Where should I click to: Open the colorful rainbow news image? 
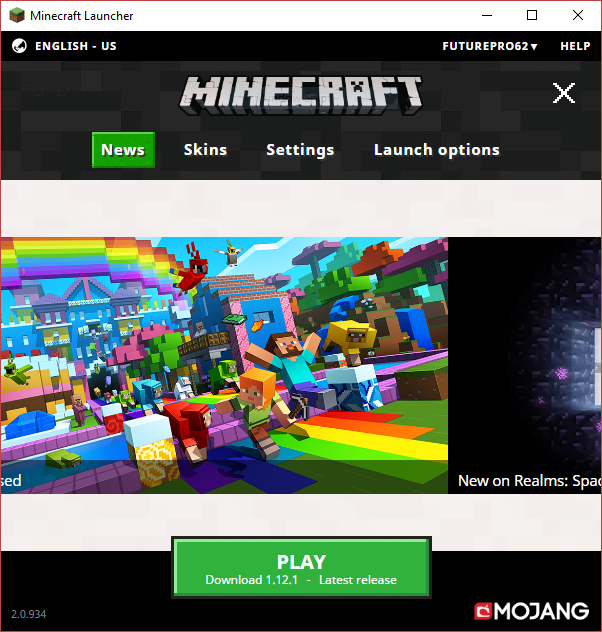[x=224, y=365]
